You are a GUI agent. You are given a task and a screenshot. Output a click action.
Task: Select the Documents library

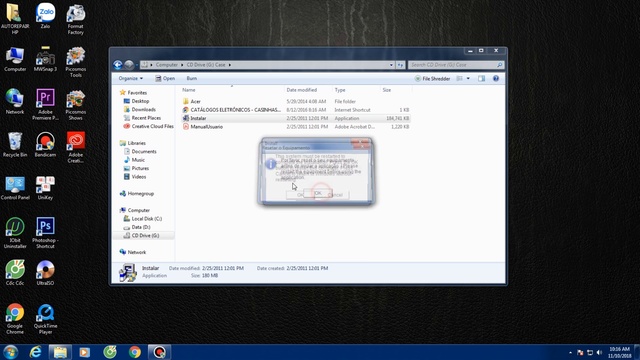point(140,151)
